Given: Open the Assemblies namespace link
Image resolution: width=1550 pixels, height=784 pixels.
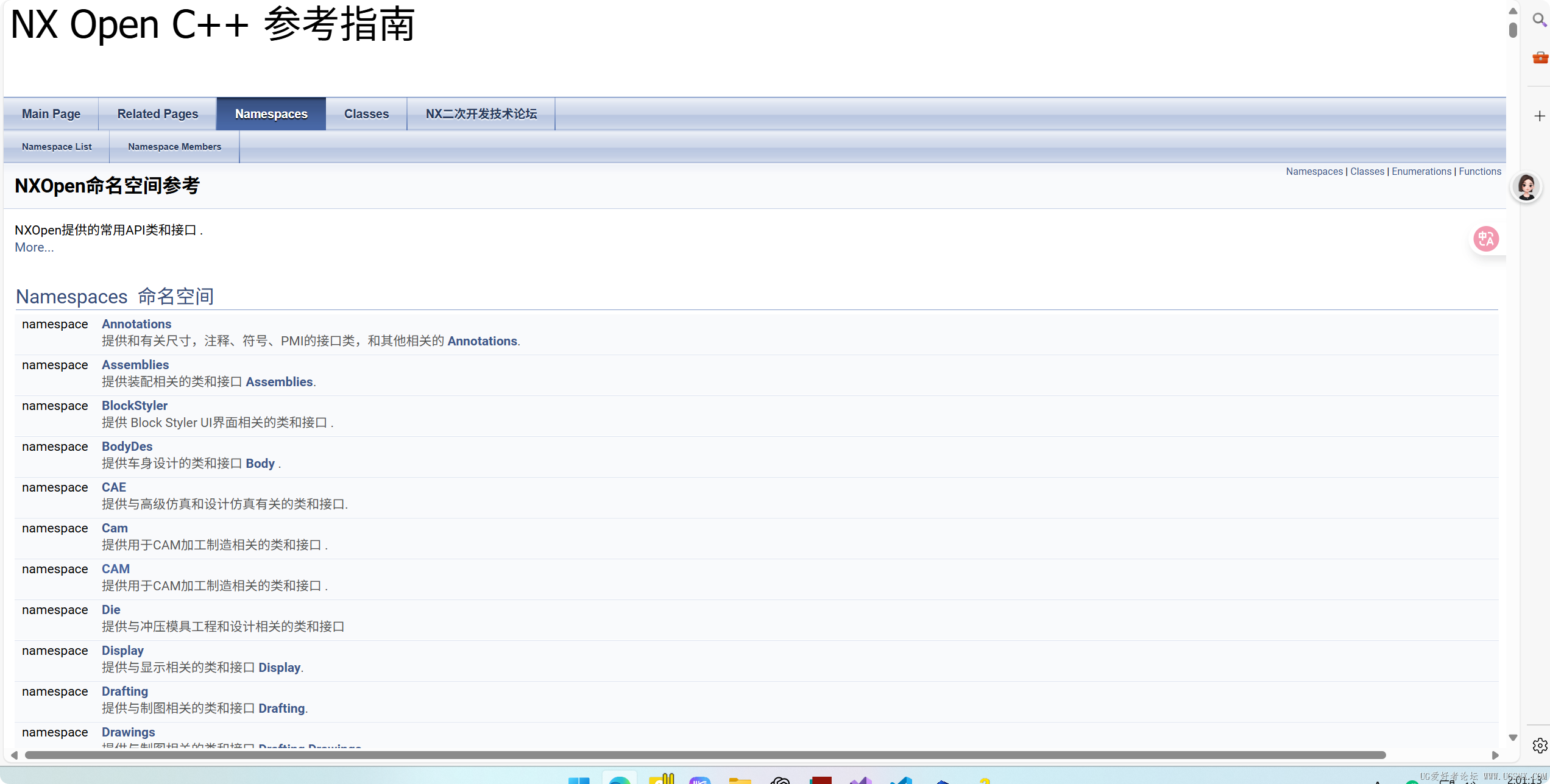Looking at the screenshot, I should point(135,365).
